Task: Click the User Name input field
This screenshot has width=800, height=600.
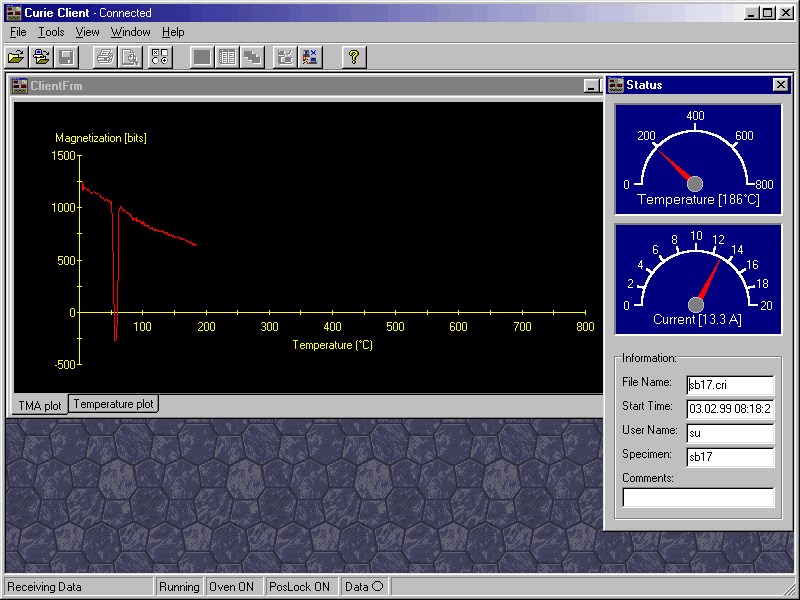Action: pyautogui.click(x=730, y=433)
